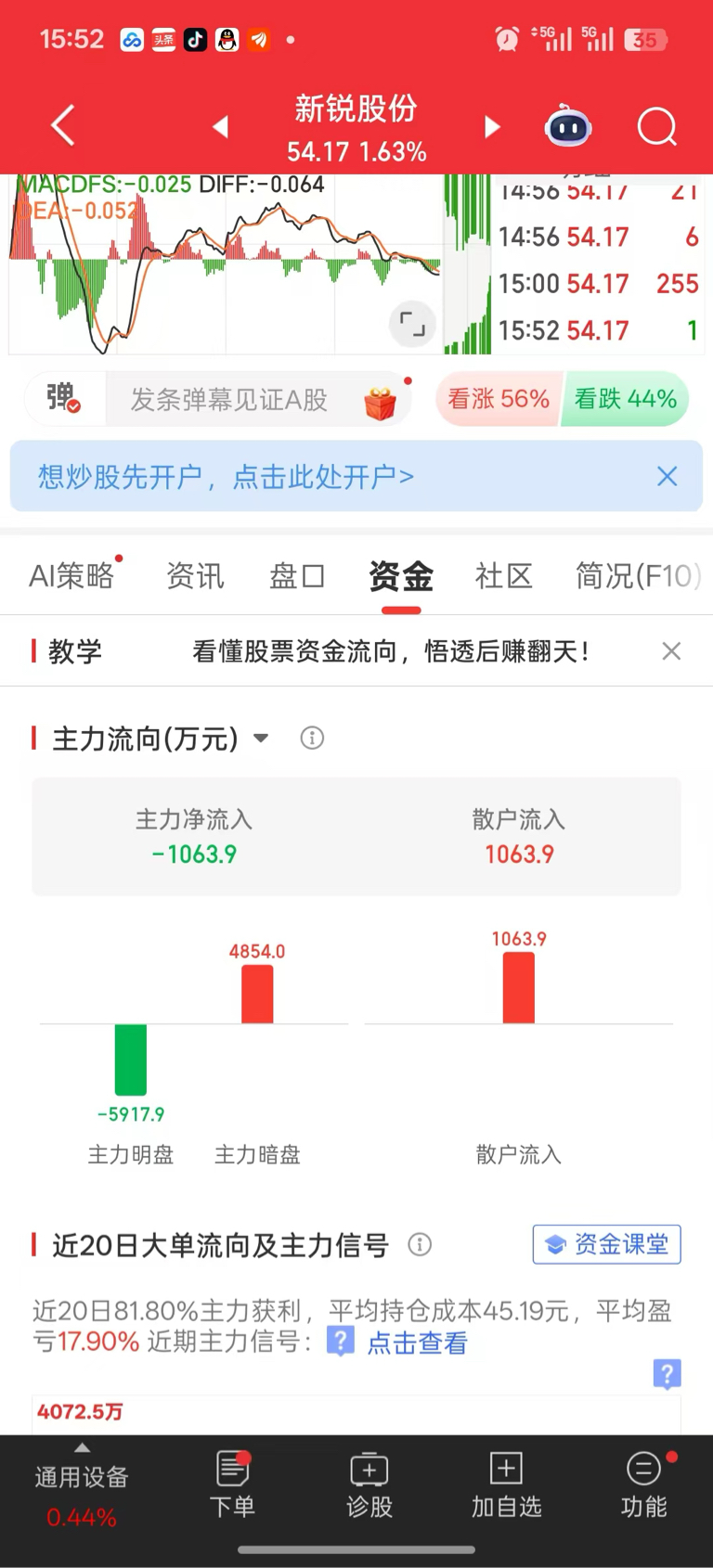Tap the gift box icon
Viewport: 713px width, 1568px height.
coord(380,402)
